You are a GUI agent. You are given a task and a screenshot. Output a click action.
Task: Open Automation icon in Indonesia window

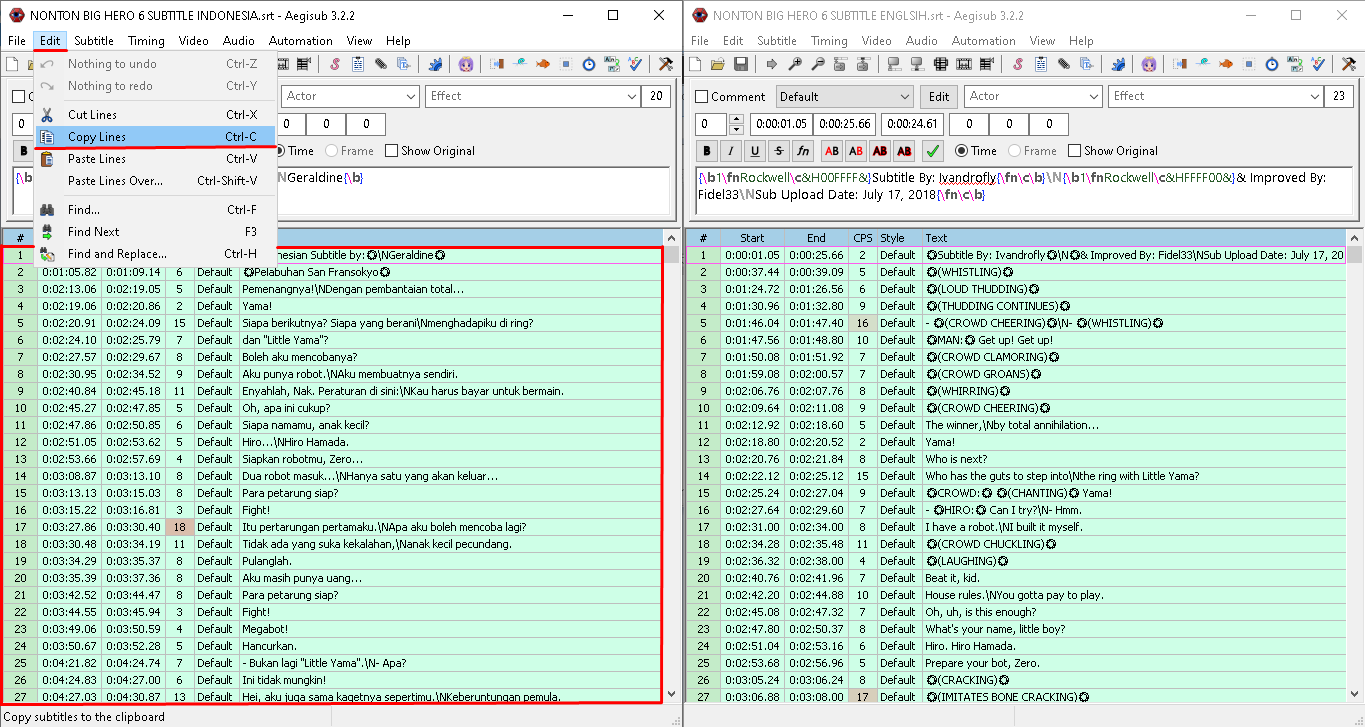coord(435,64)
